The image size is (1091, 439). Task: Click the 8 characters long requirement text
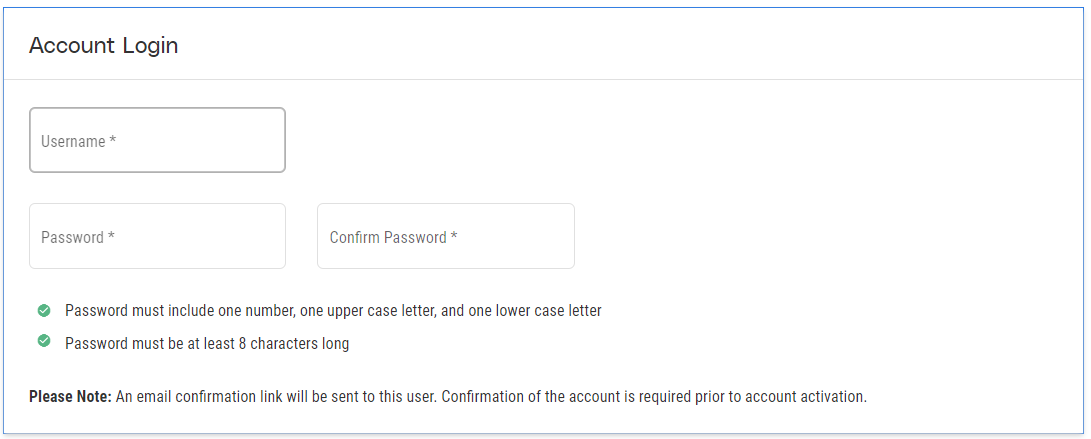[x=207, y=344]
